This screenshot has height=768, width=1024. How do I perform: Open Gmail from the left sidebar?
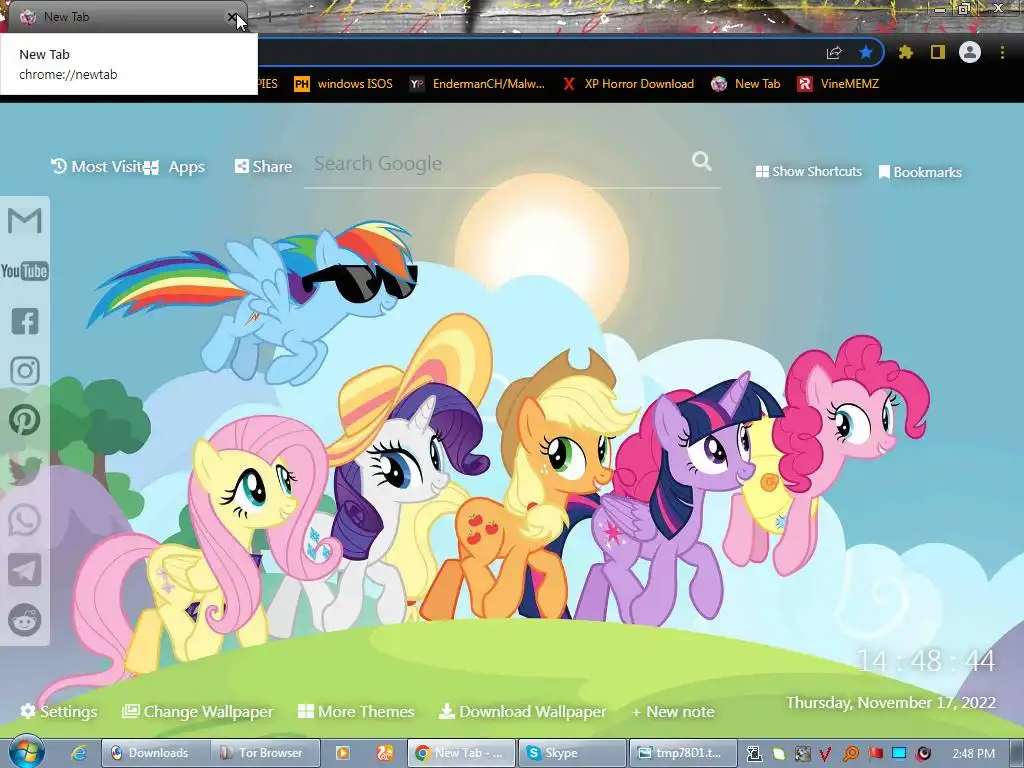[x=25, y=221]
